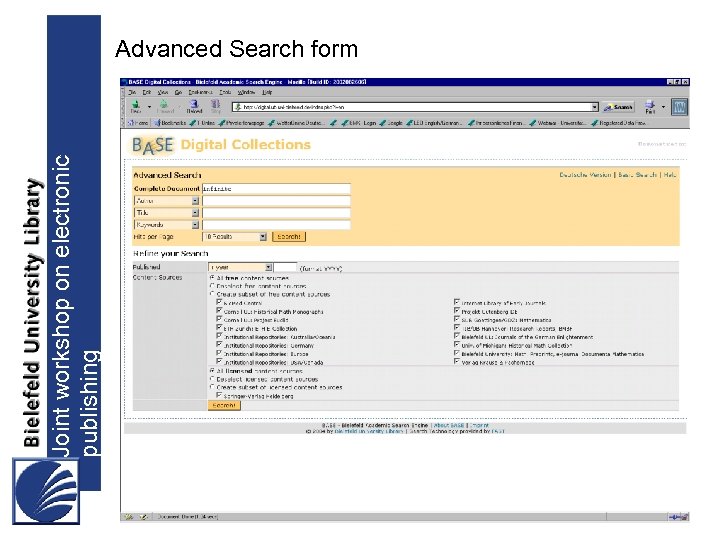Click the Print toolbar icon
This screenshot has width=720, height=540.
click(650, 107)
